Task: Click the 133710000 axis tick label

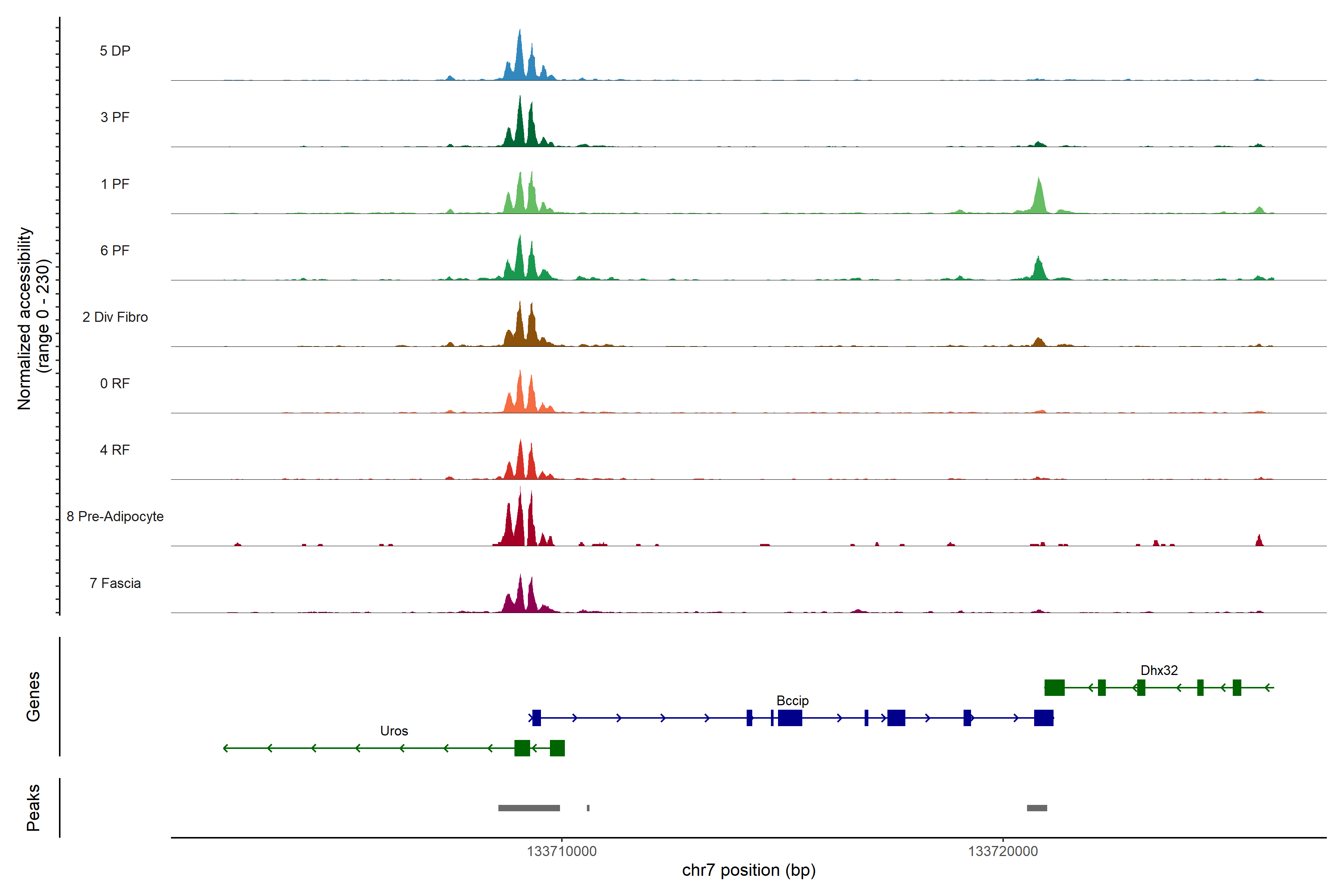Action: pos(561,852)
